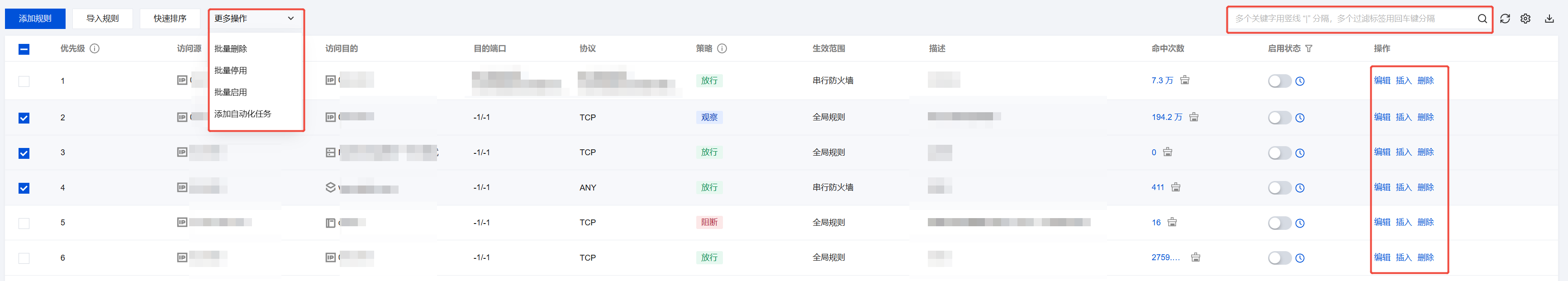Click the info icon next to 策略
Image resolution: width=1568 pixels, height=281 pixels.
(x=722, y=49)
